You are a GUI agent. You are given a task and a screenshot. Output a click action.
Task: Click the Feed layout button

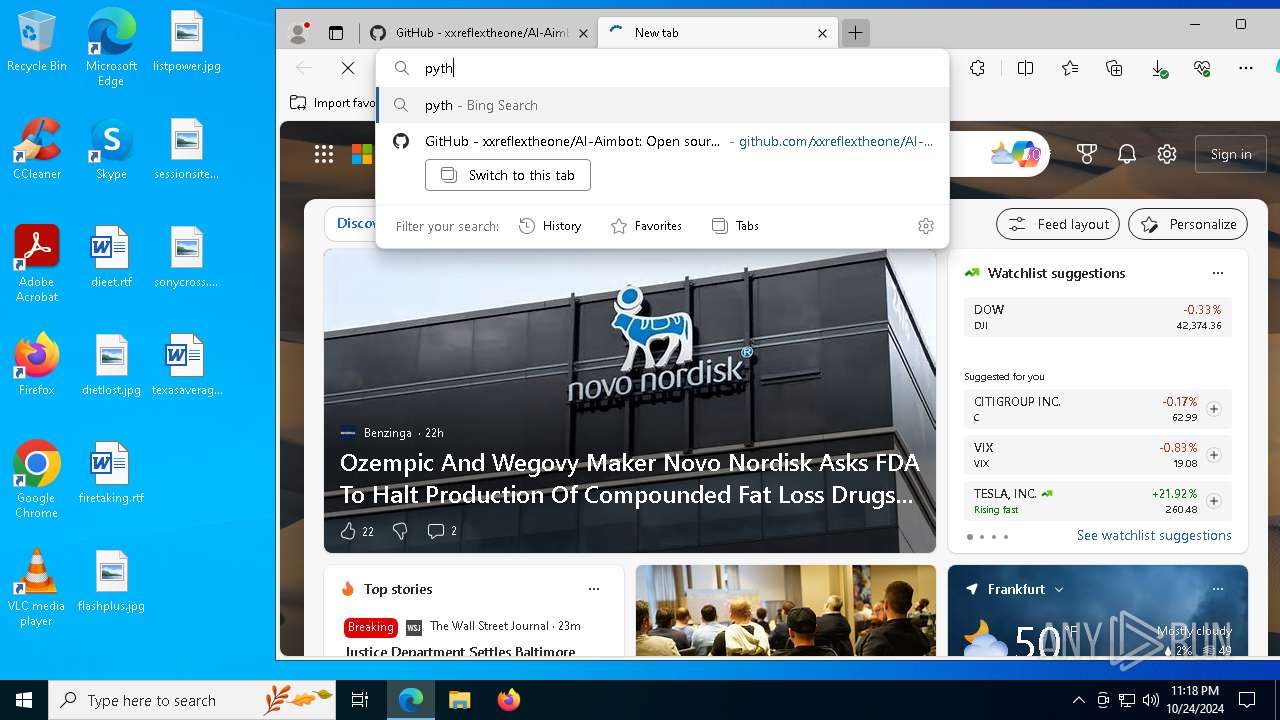[x=1059, y=224]
